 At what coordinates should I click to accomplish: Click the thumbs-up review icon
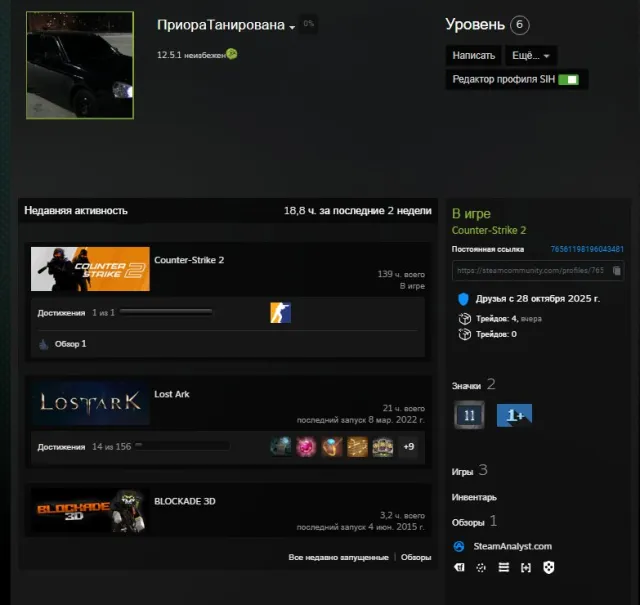44,344
